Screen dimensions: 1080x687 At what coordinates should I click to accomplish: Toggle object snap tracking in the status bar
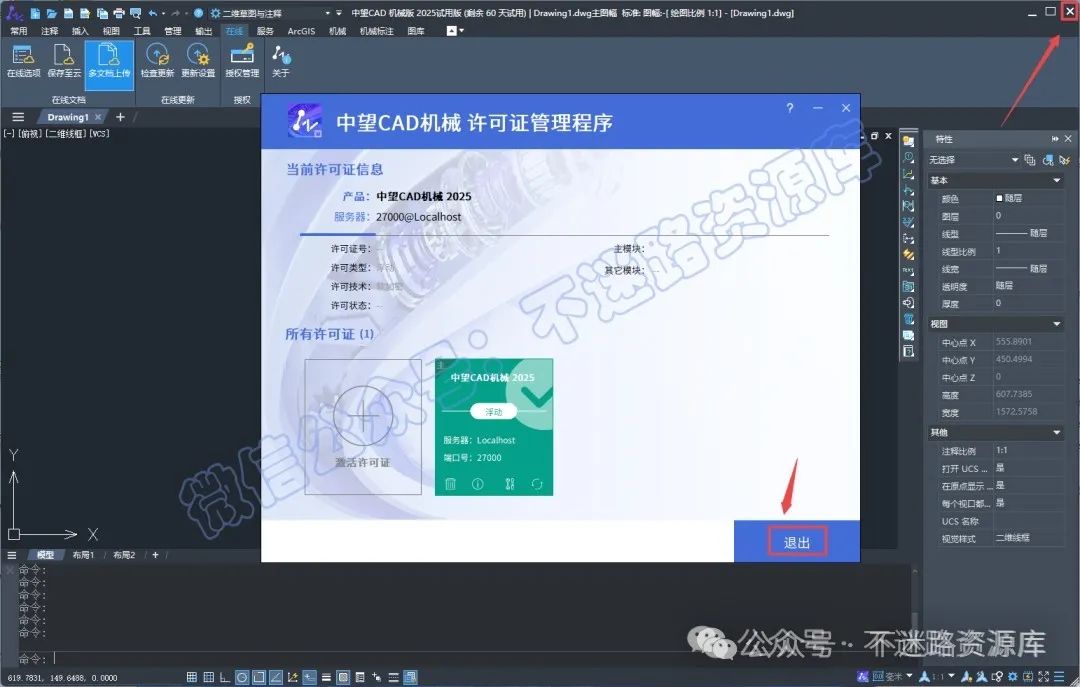tap(276, 677)
